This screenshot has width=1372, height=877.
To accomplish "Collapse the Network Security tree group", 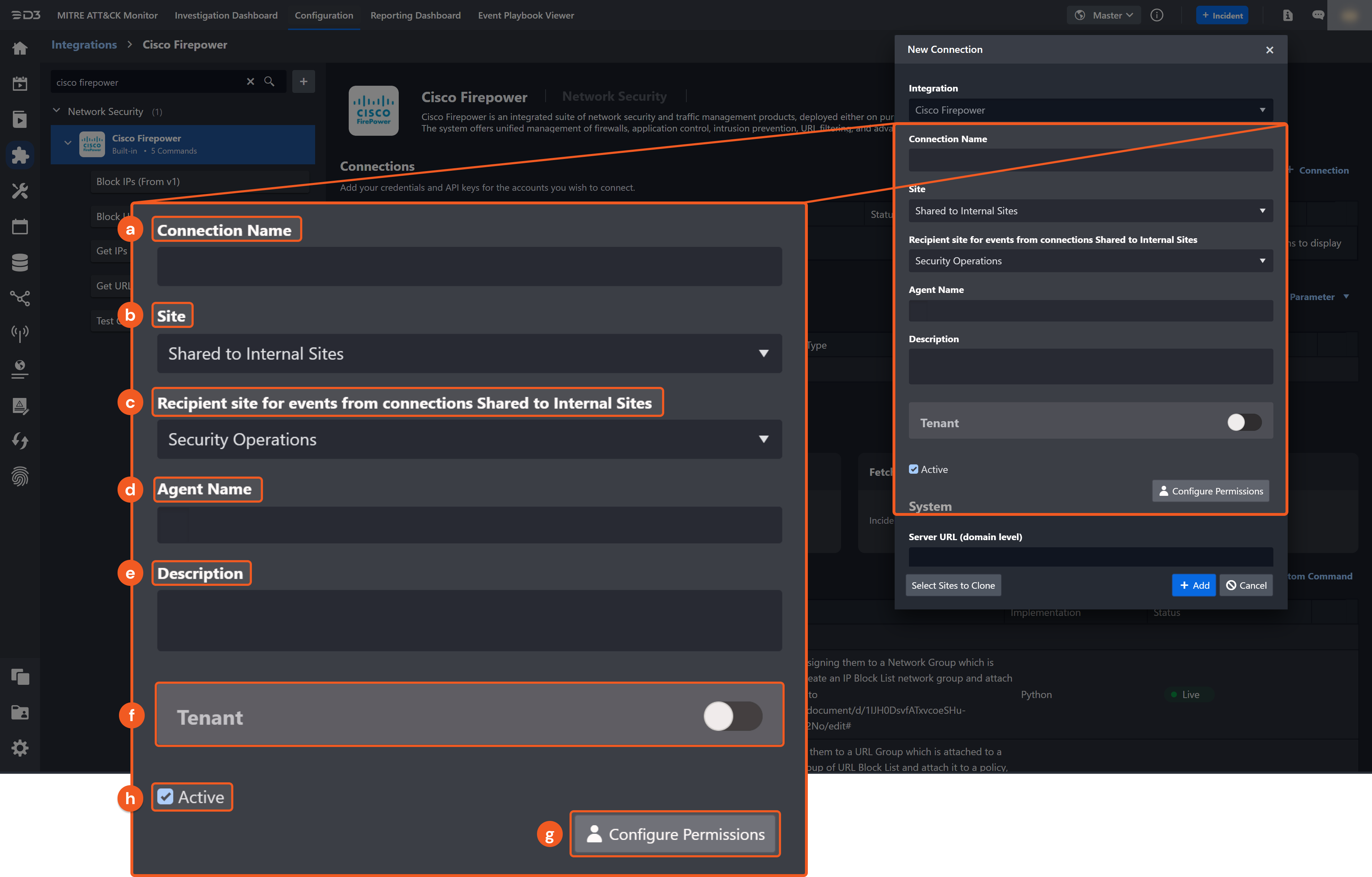I will pos(56,111).
